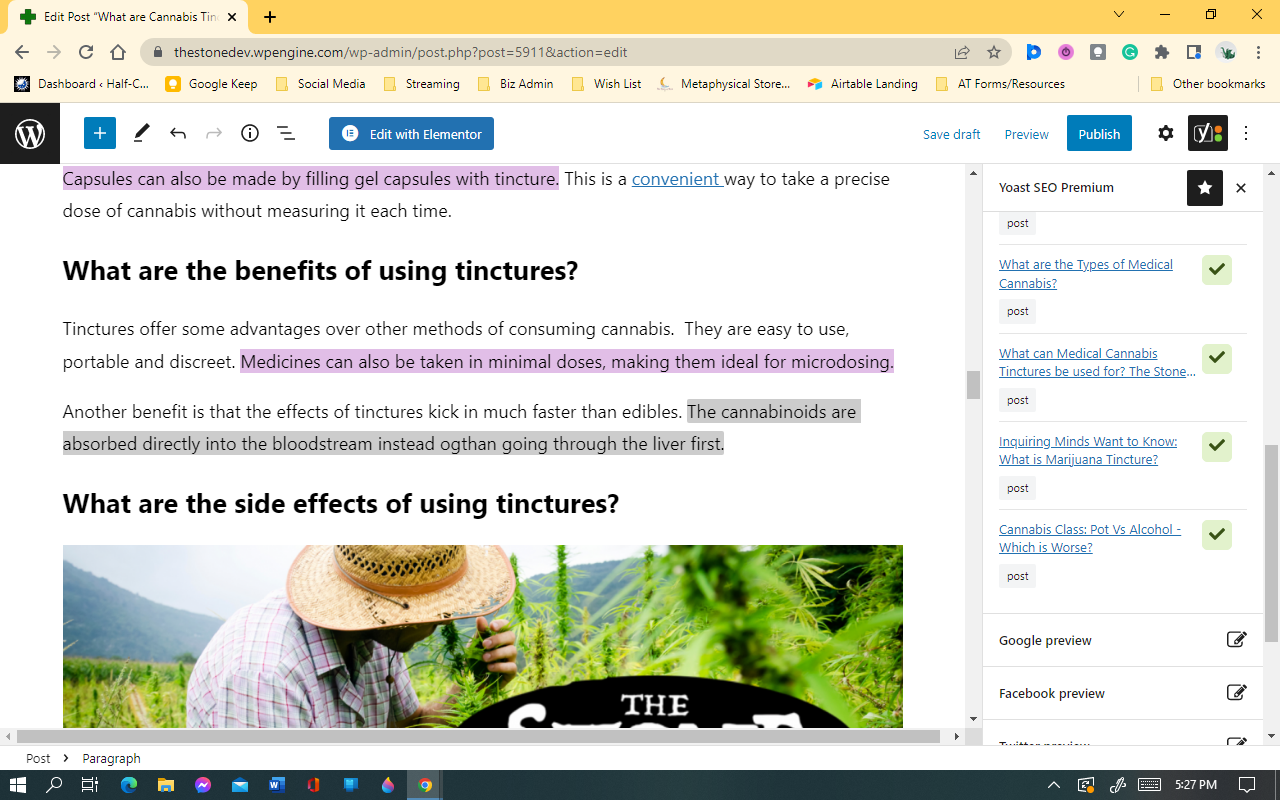Image resolution: width=1280 pixels, height=800 pixels.
Task: Open Streaming bookmarks folder
Action: [x=421, y=84]
